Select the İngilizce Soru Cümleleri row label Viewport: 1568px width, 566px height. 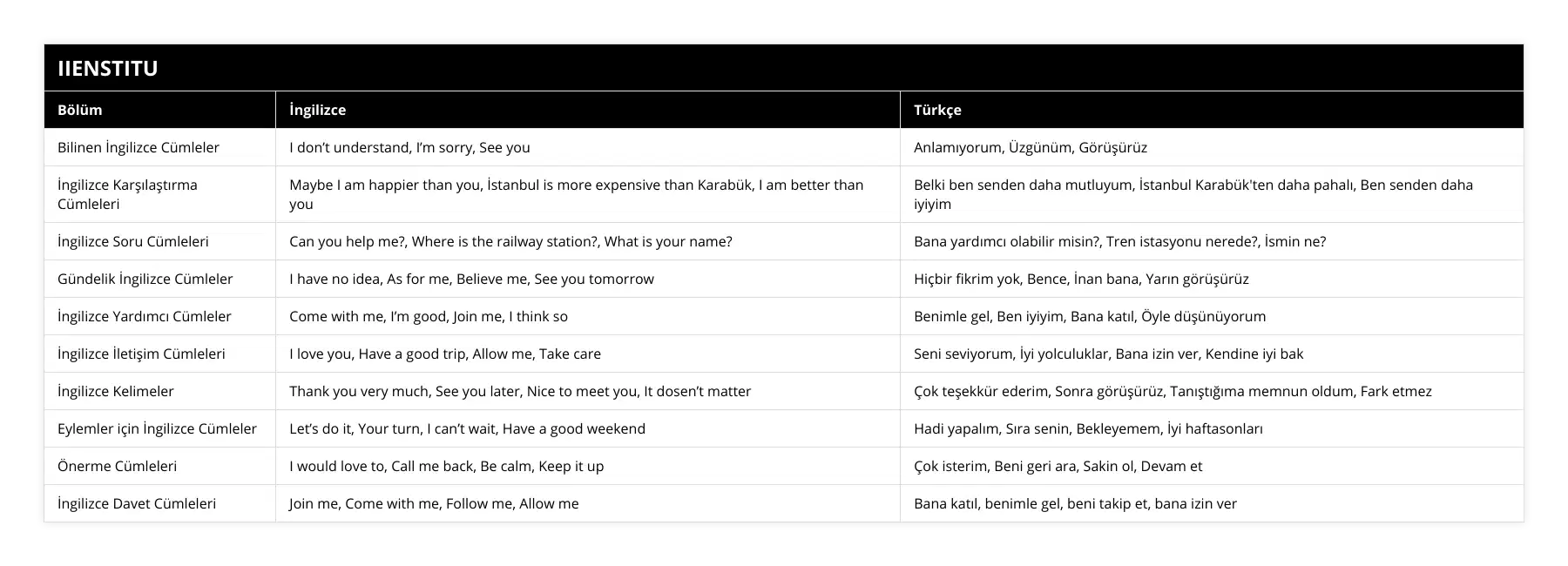133,241
